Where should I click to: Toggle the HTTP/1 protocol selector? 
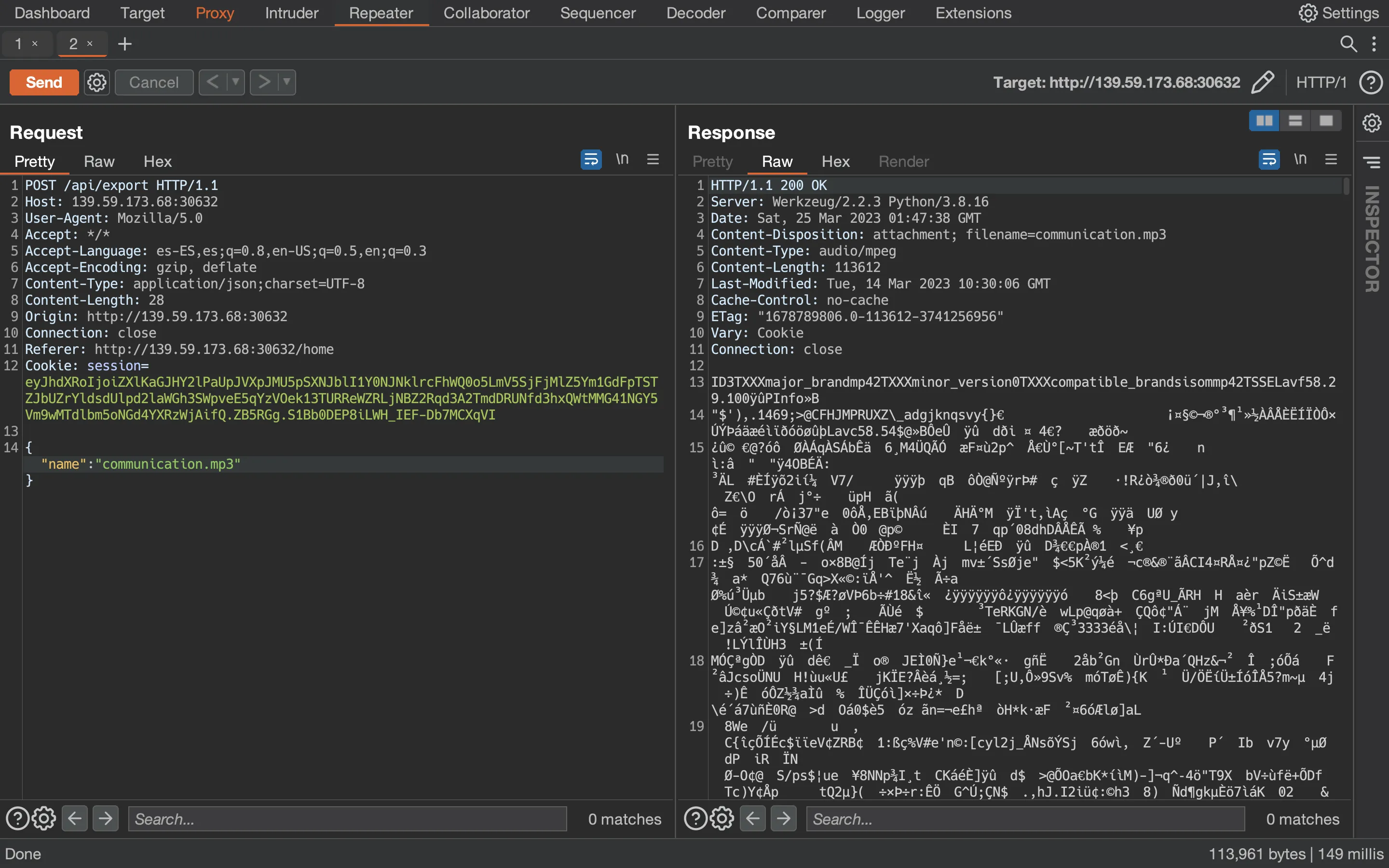coord(1321,82)
